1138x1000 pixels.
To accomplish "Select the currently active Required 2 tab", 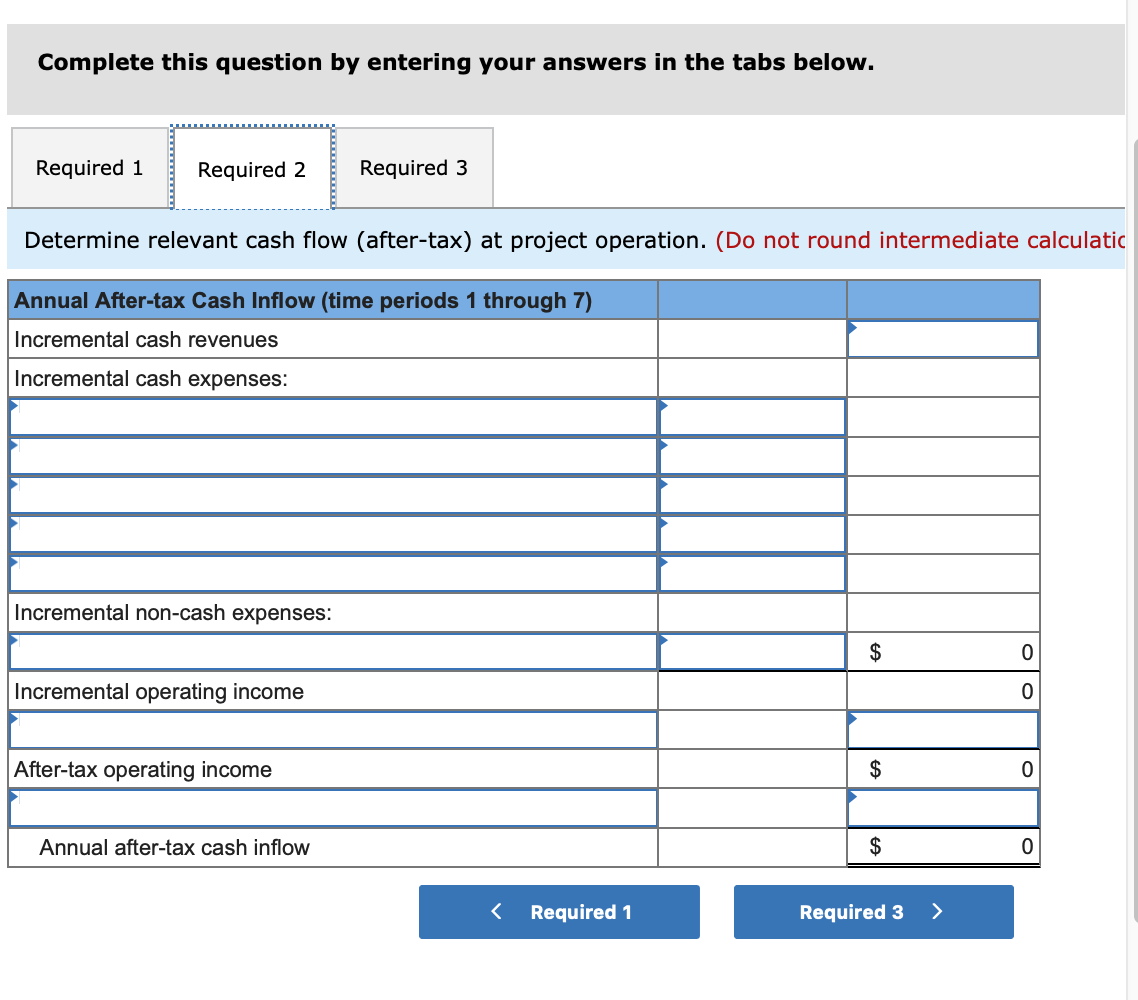I will 252,169.
